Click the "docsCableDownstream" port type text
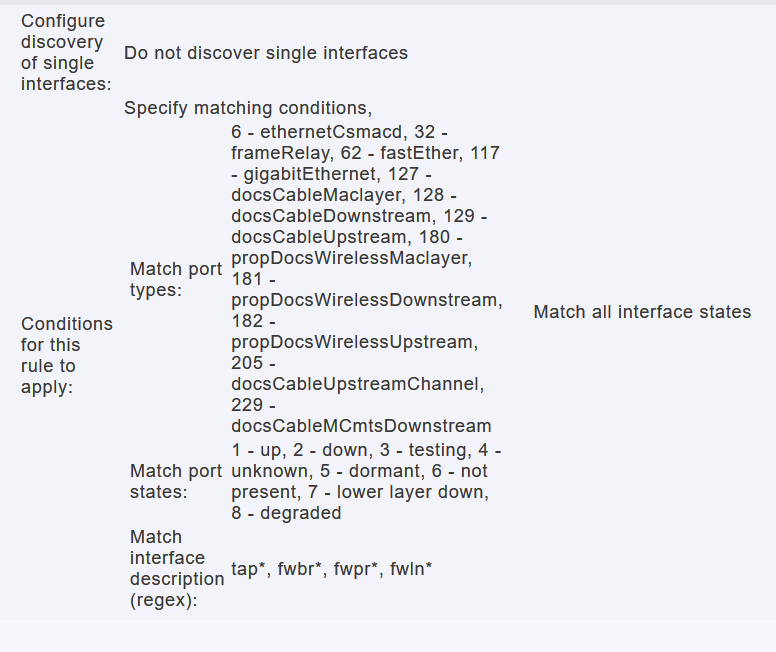Viewport: 776px width, 652px height. [x=331, y=216]
